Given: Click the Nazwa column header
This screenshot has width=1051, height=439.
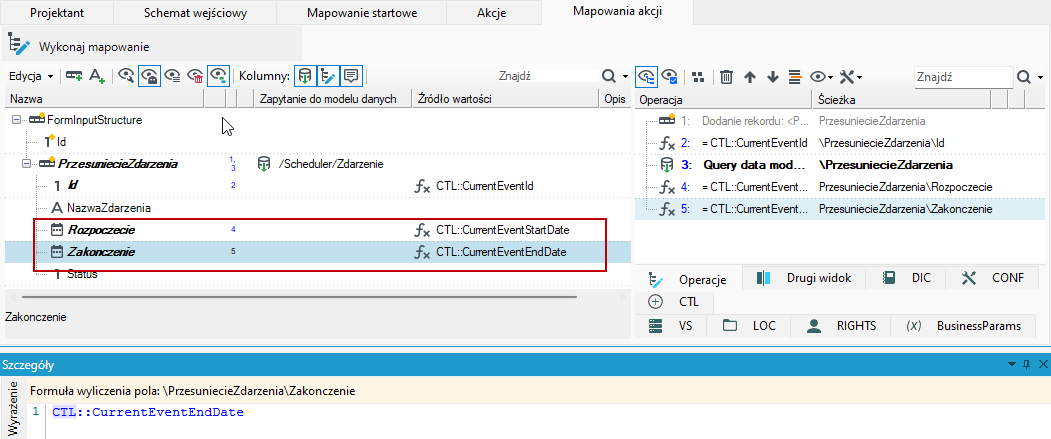Looking at the screenshot, I should 104,99.
